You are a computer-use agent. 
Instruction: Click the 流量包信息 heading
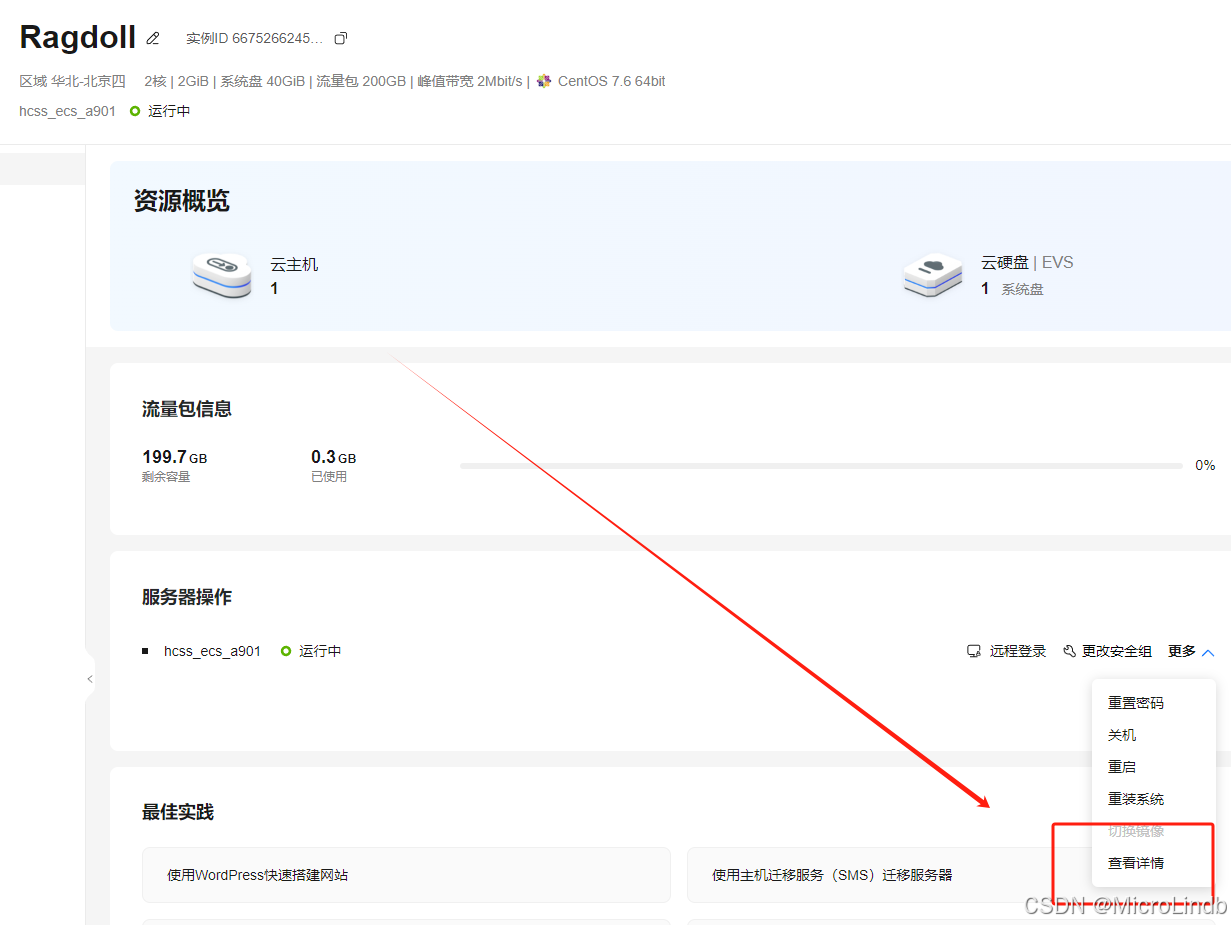coord(187,409)
